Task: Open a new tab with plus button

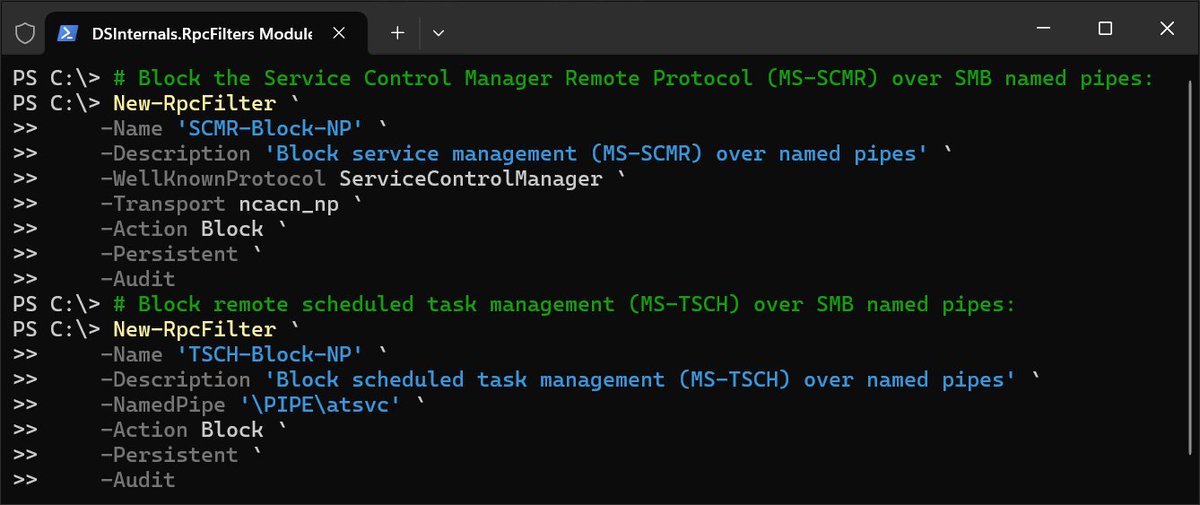Action: 397,33
